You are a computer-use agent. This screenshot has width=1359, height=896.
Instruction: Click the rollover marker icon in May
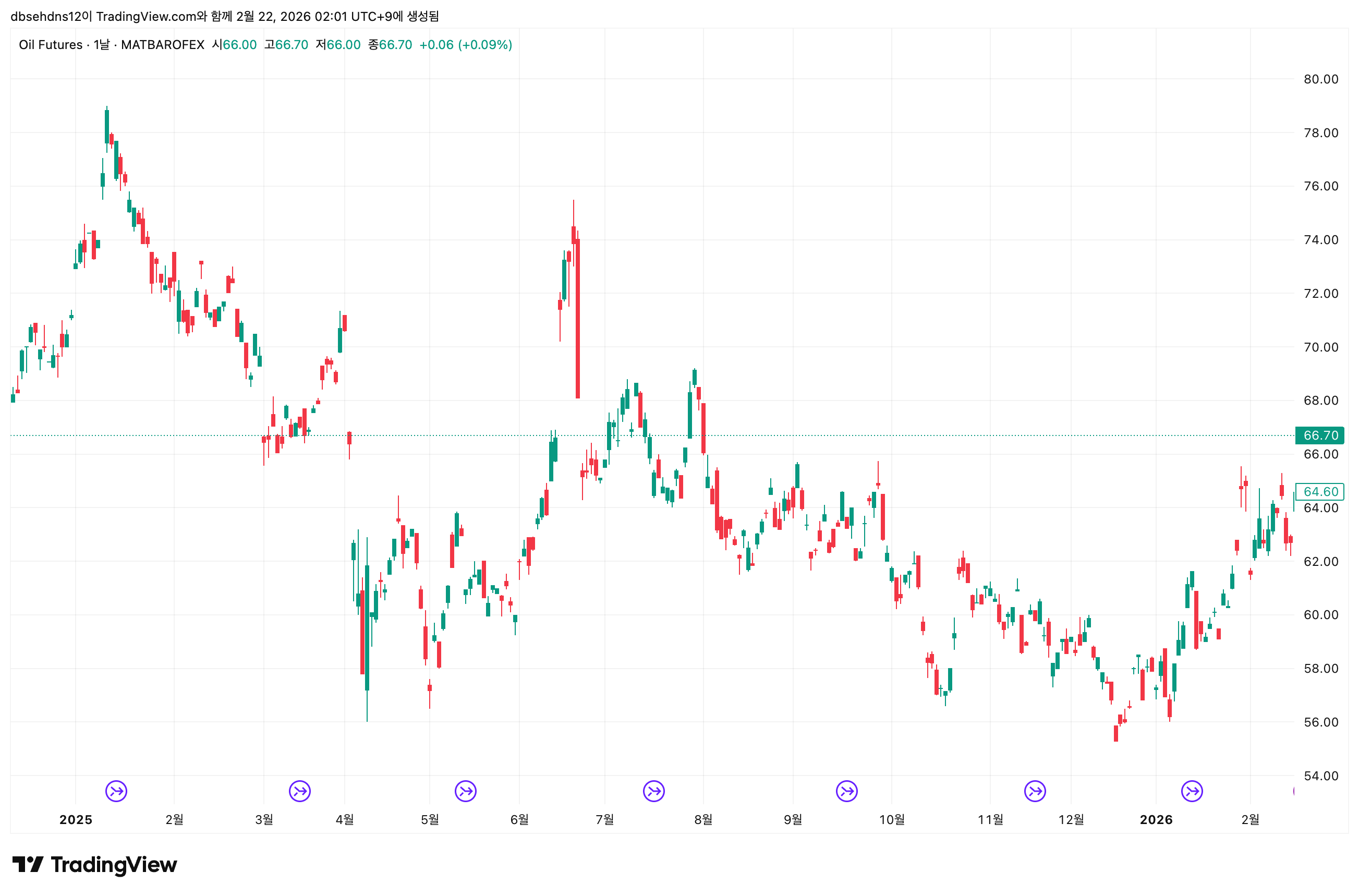coord(466,791)
